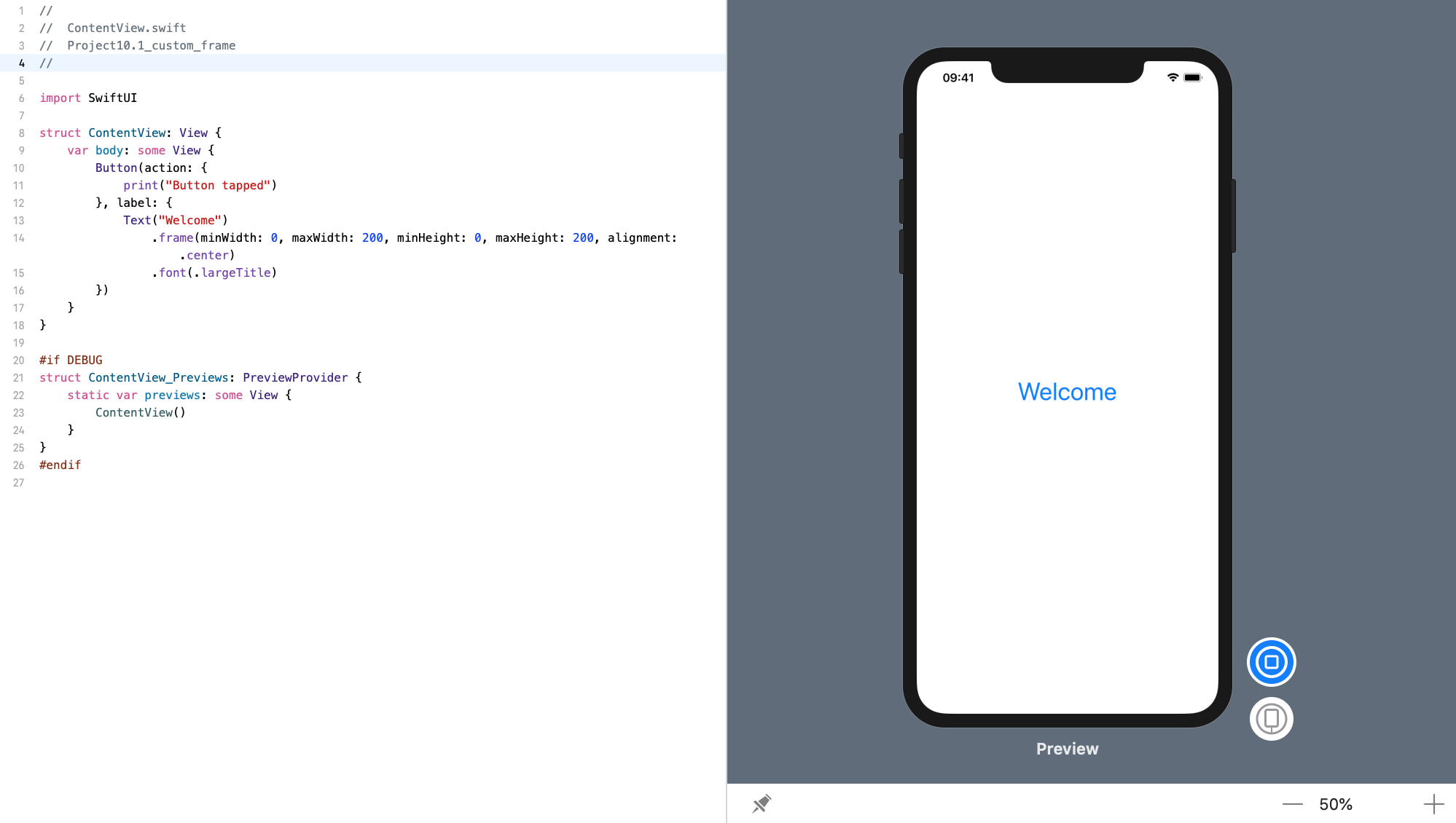
Task: Click the "#endif" directive
Action: [x=60, y=465]
